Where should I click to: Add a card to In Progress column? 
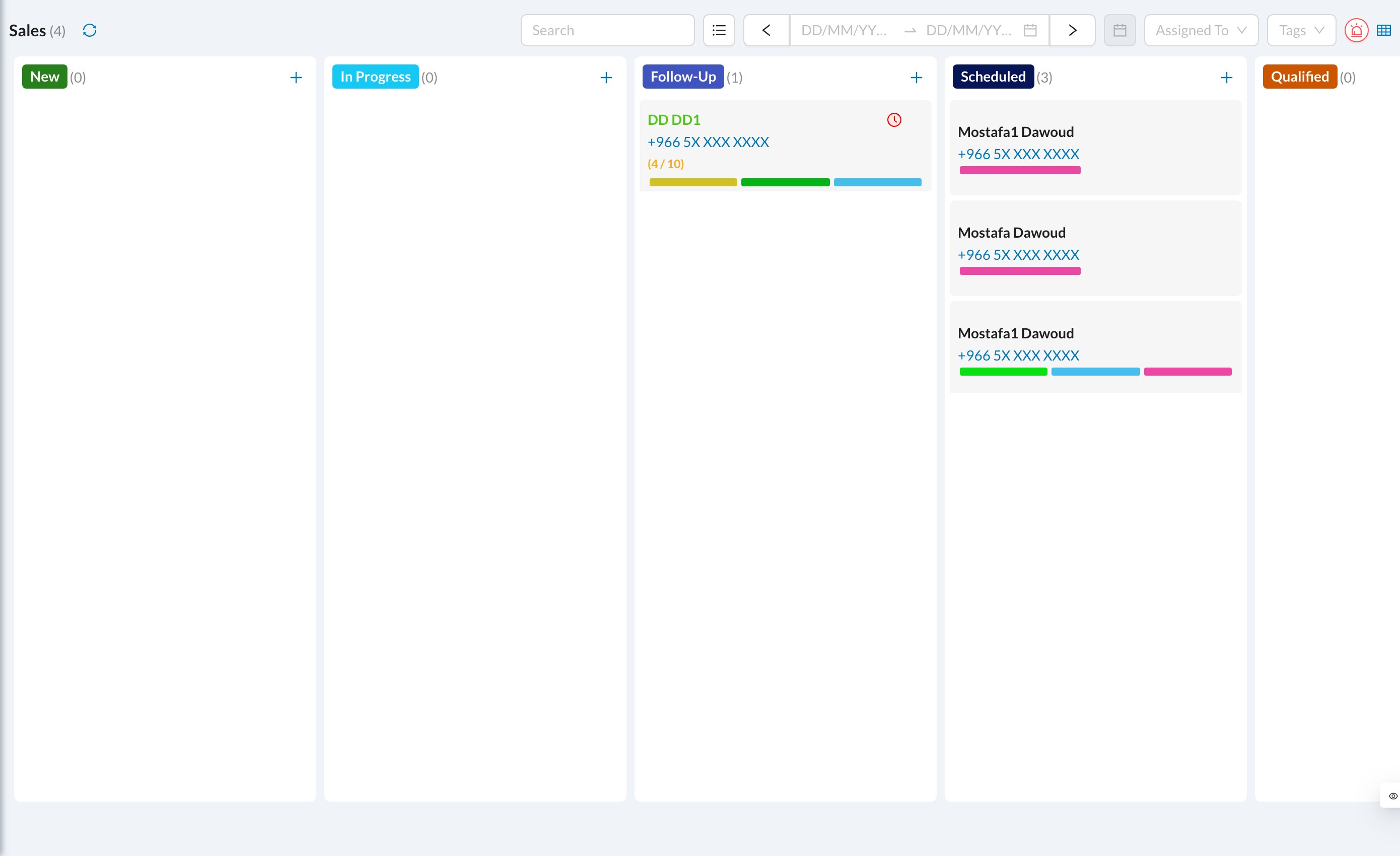coord(606,77)
